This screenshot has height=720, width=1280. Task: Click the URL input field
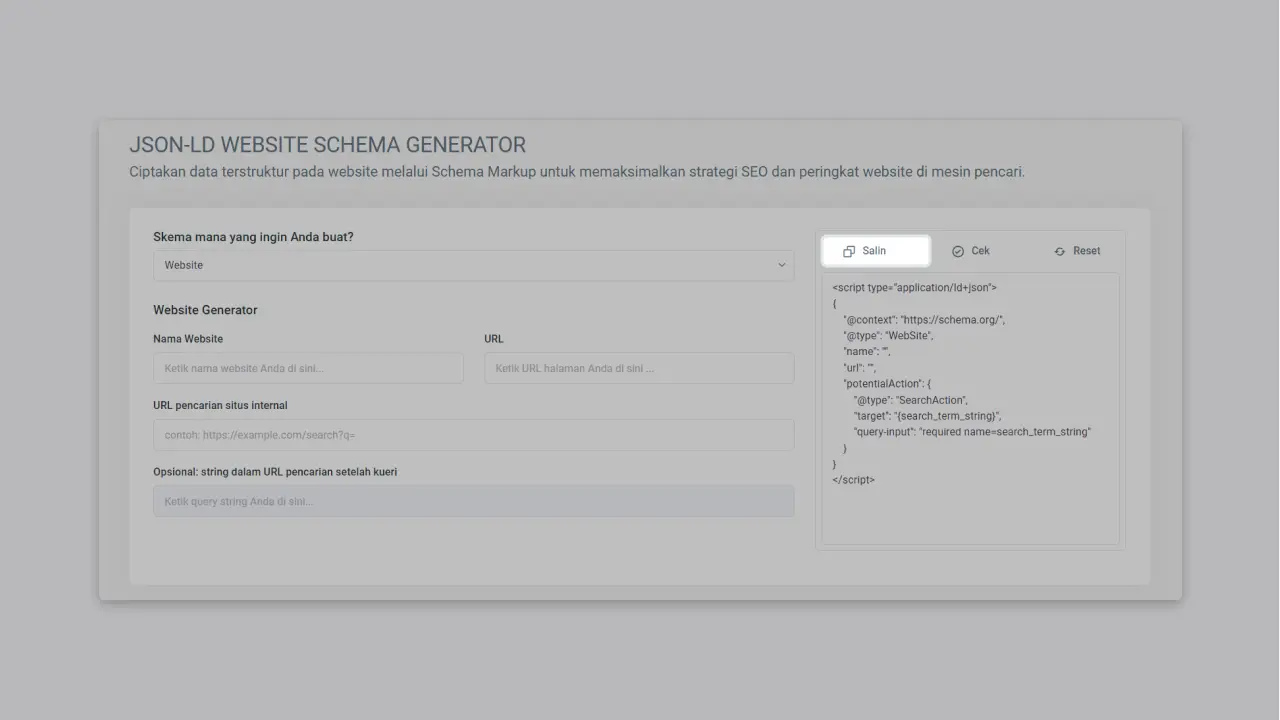tap(639, 368)
